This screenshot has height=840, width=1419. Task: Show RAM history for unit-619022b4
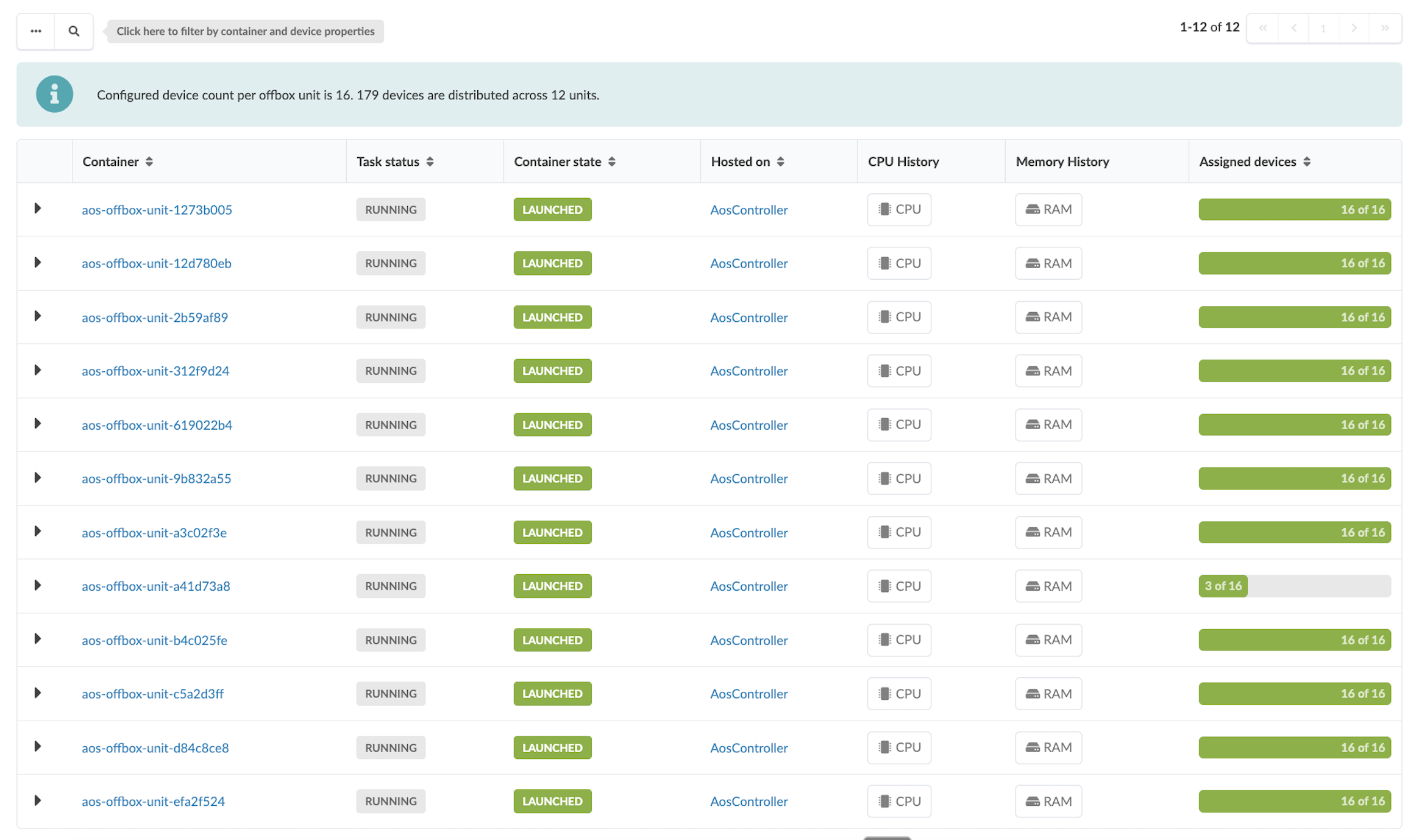[x=1048, y=424]
